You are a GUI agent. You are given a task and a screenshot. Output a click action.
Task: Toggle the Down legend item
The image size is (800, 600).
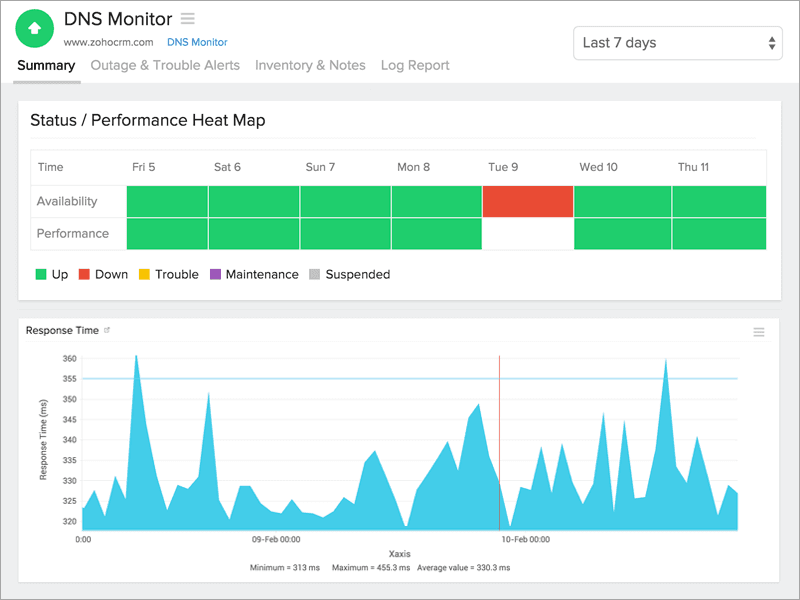pos(103,274)
